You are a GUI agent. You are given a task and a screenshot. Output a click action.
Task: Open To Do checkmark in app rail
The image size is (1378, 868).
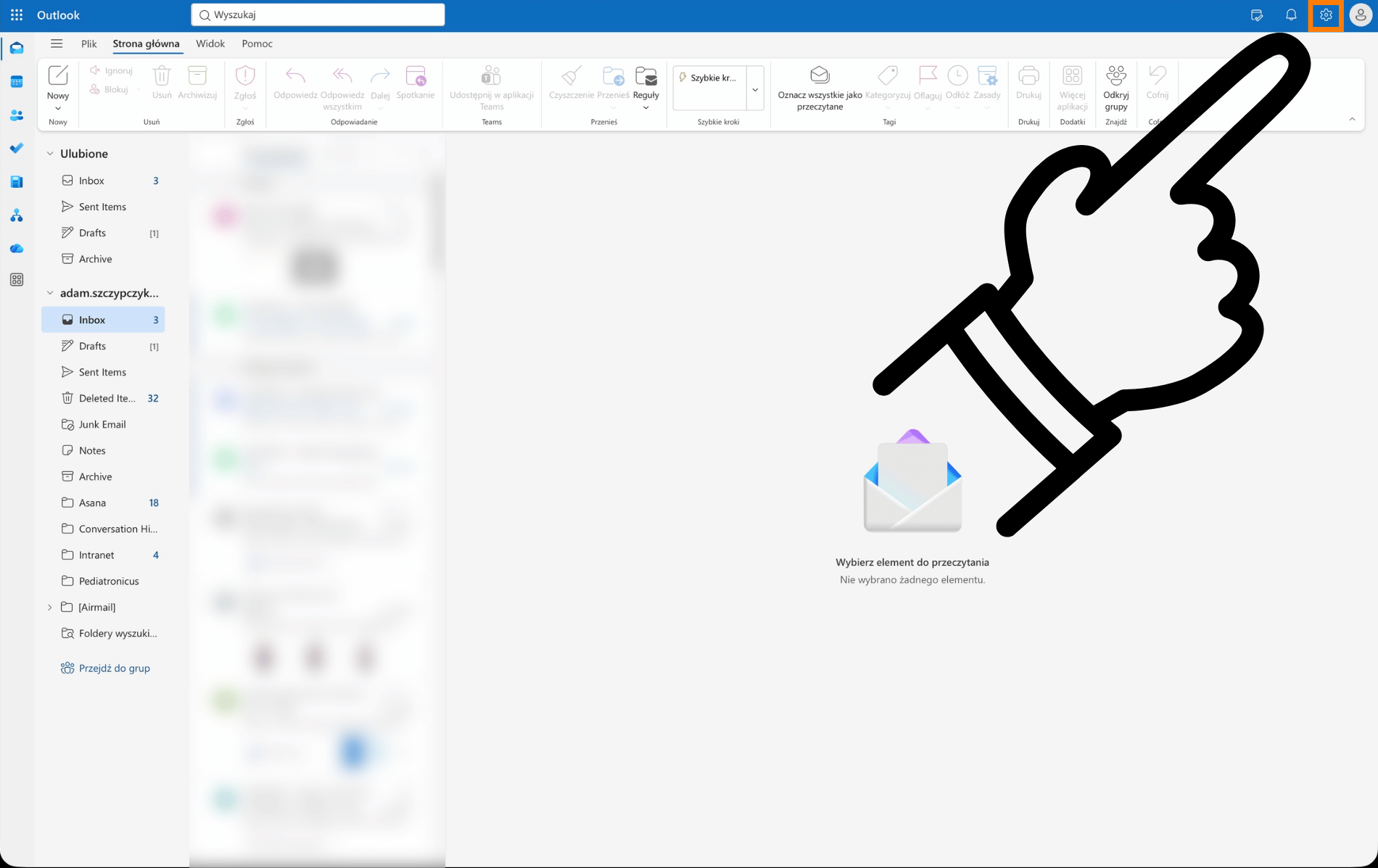tap(17, 148)
